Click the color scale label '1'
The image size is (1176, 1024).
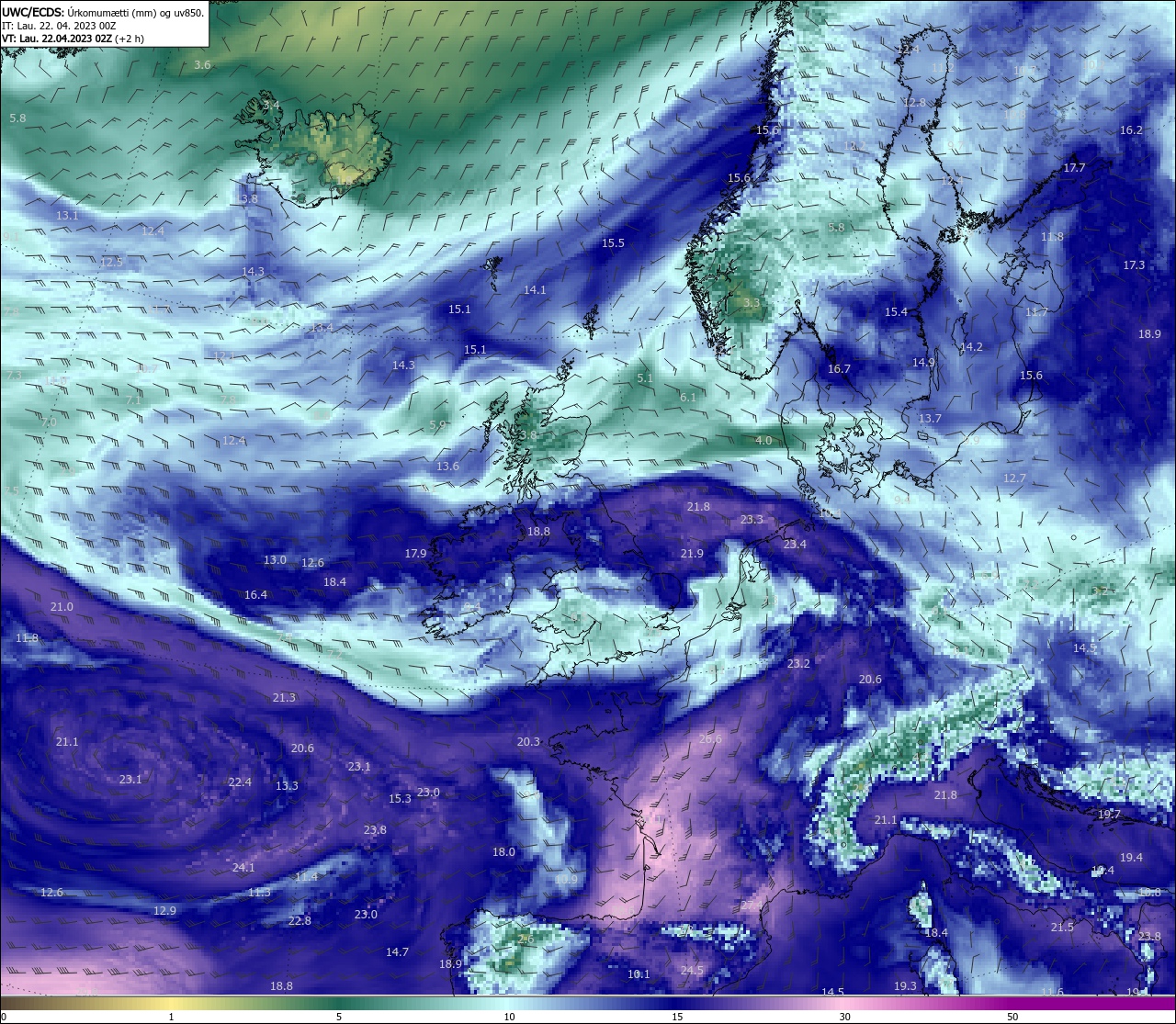click(x=171, y=1017)
